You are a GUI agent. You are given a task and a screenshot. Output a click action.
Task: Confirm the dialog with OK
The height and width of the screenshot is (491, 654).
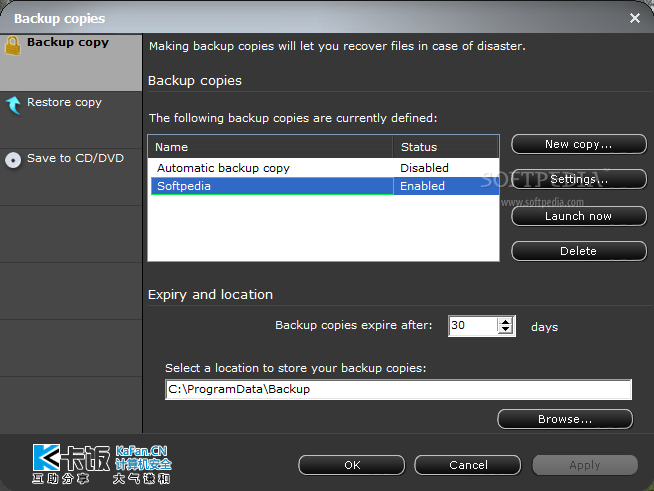(352, 465)
